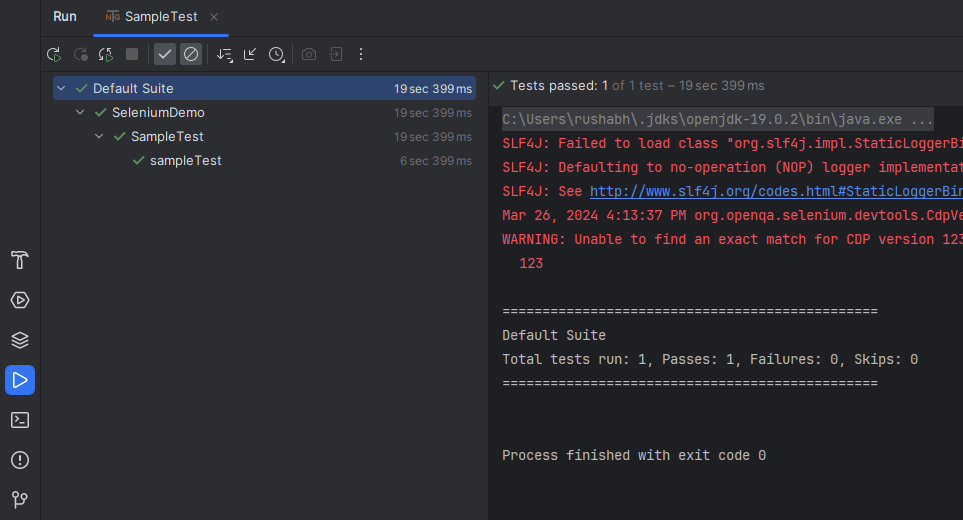The width and height of the screenshot is (963, 520).
Task: Click 'Default Suite' in console output
Action: (x=554, y=336)
